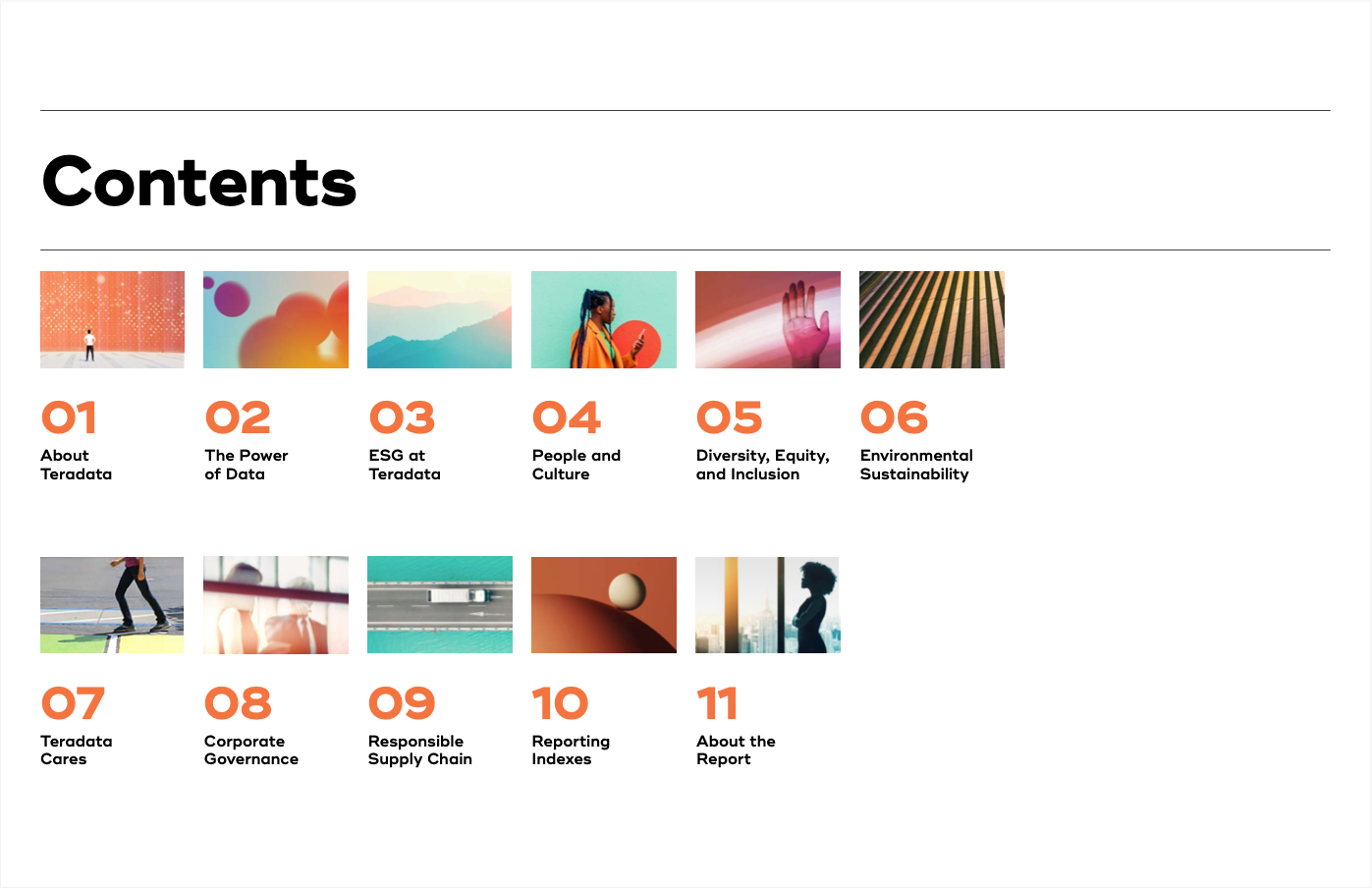Click the Corporate Governance text link
This screenshot has height=888, width=1372.
pyautogui.click(x=250, y=750)
